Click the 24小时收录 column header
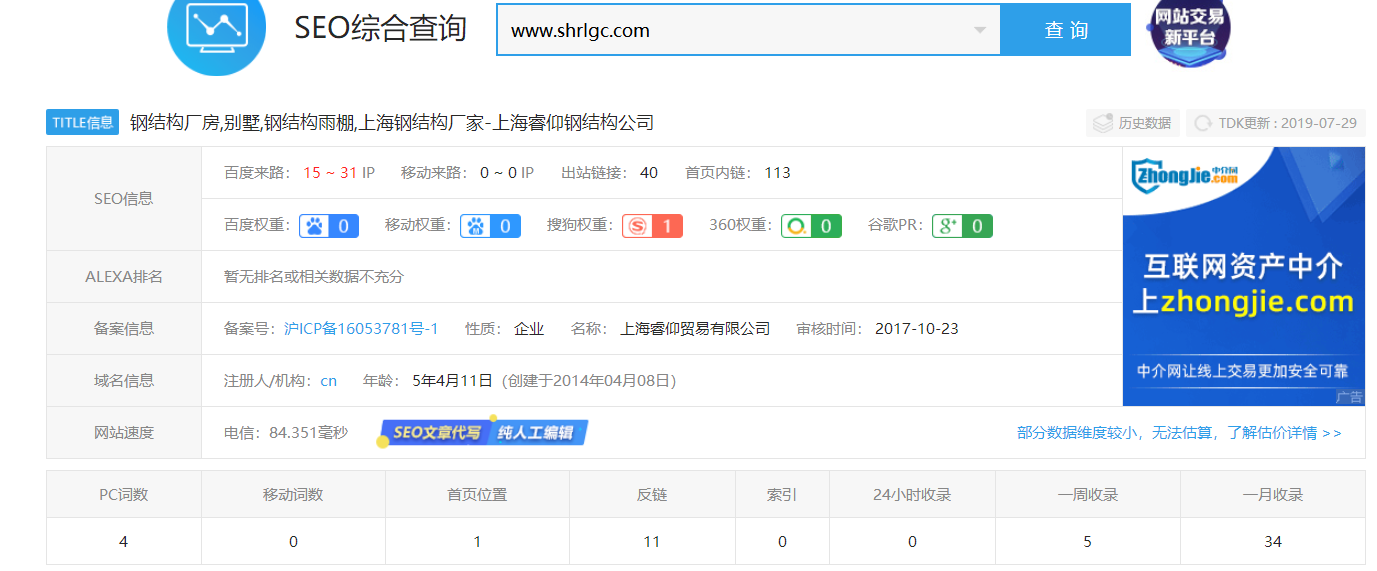 912,494
